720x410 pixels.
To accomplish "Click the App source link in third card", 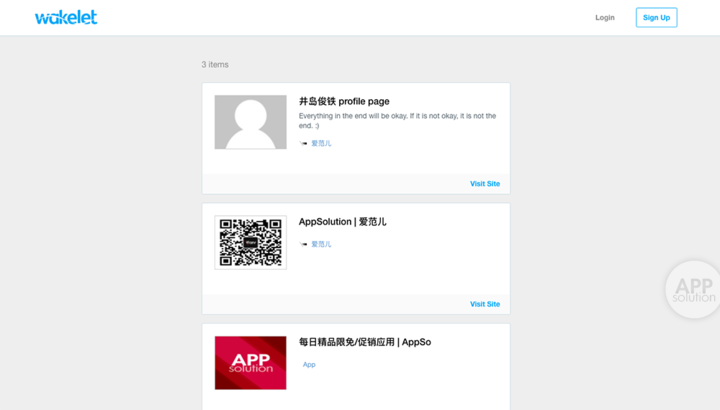I will (309, 365).
